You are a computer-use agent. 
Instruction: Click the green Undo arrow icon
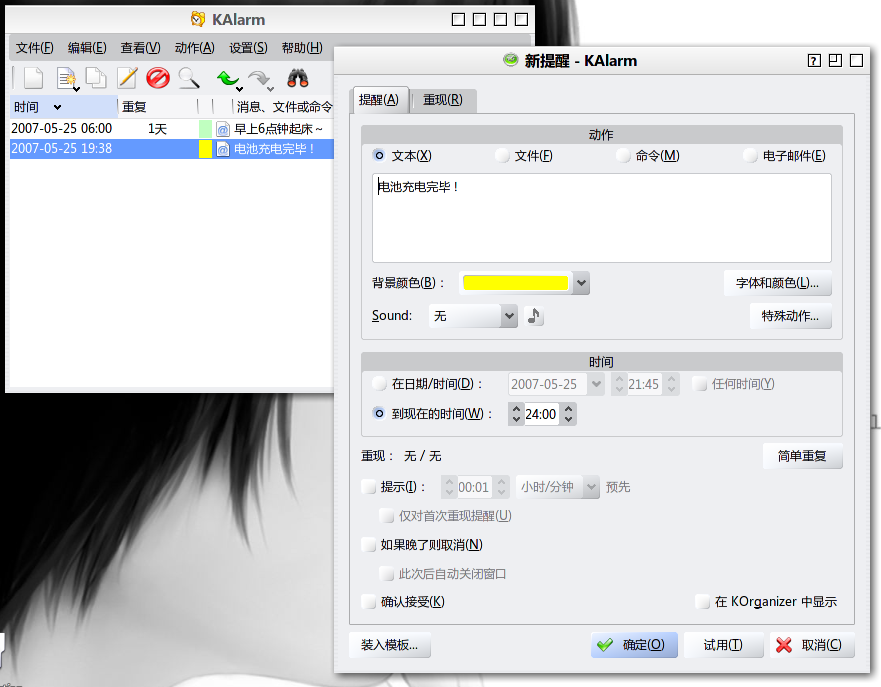226,78
